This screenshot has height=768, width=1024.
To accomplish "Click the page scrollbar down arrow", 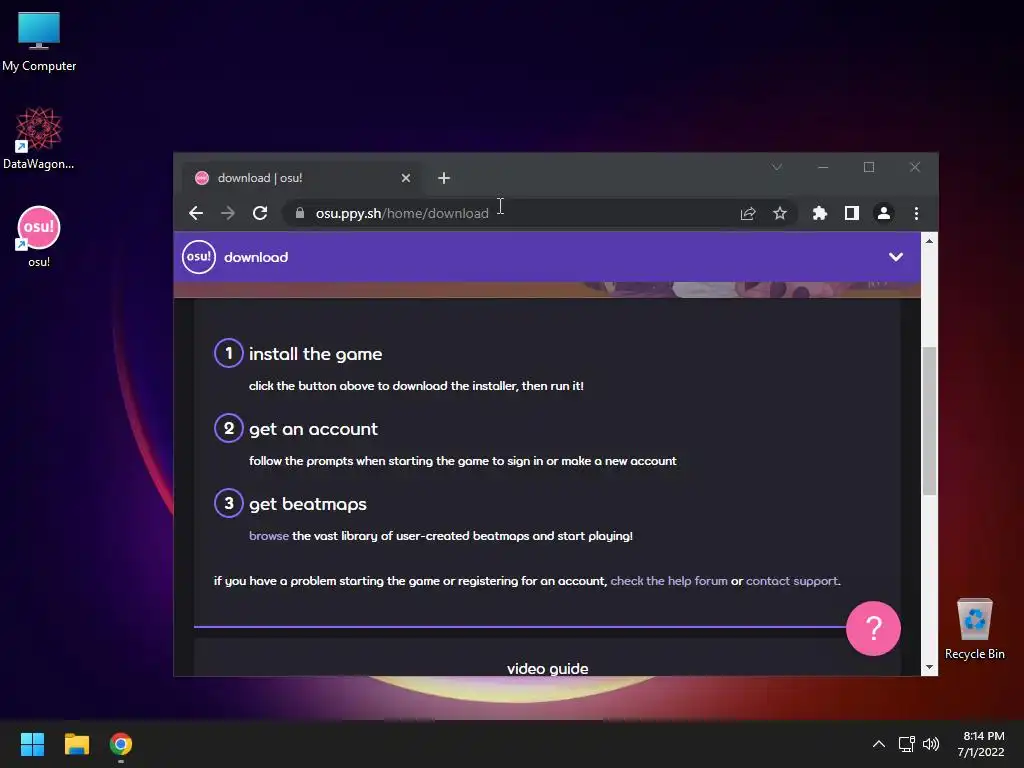I will pyautogui.click(x=929, y=667).
